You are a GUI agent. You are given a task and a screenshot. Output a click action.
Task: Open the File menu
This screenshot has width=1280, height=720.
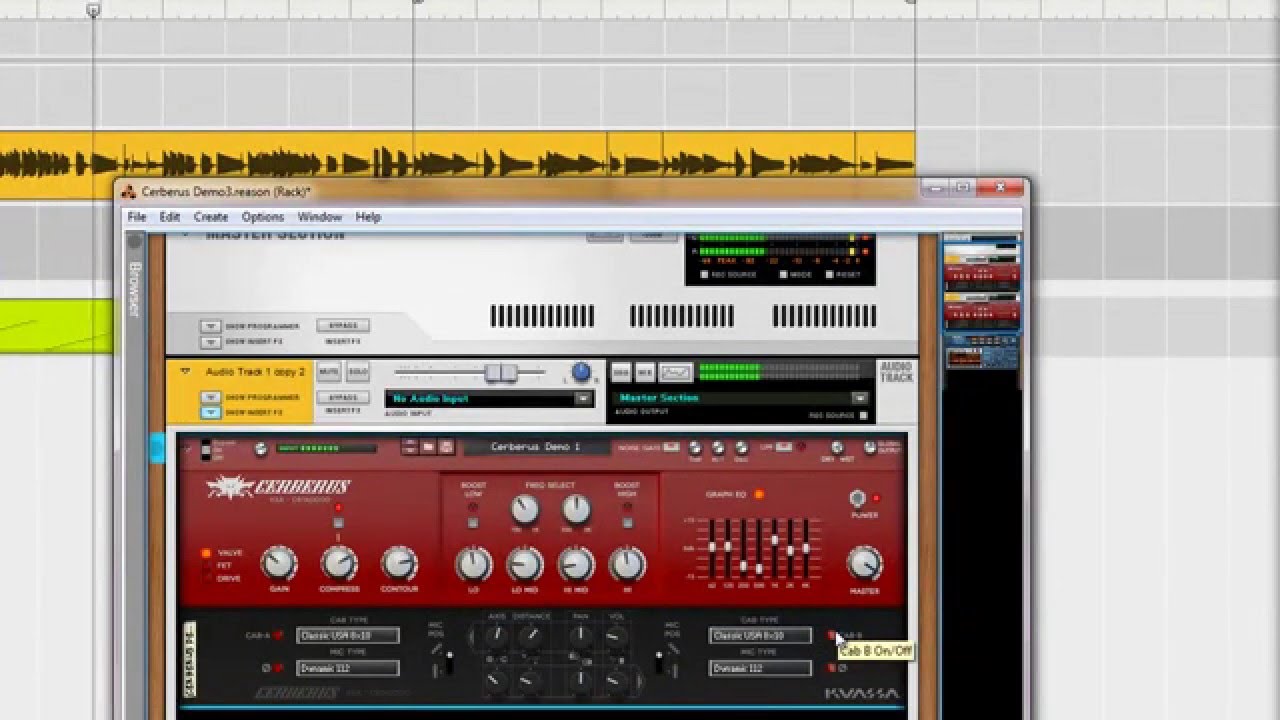point(137,217)
